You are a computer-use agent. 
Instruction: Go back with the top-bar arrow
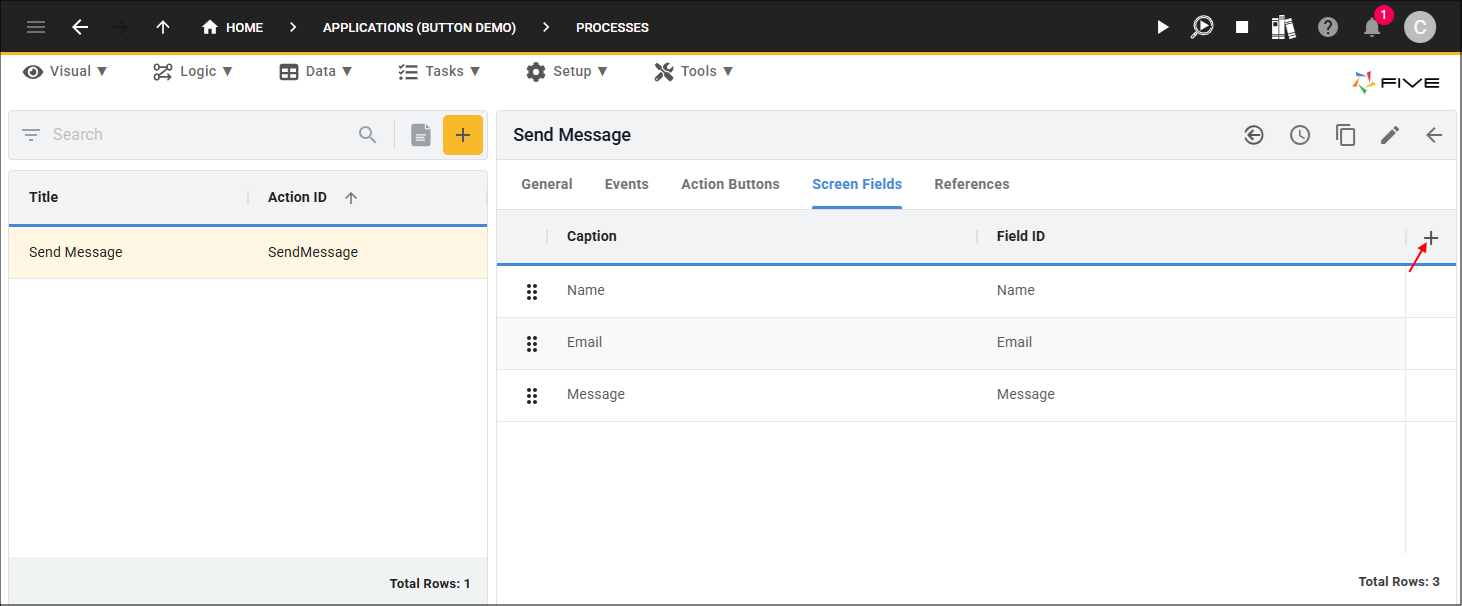point(80,27)
